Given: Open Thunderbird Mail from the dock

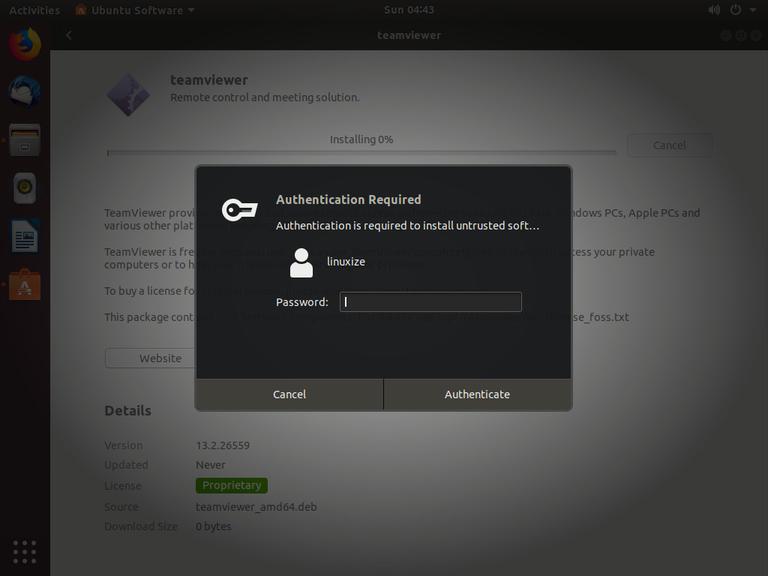Looking at the screenshot, I should pos(25,92).
